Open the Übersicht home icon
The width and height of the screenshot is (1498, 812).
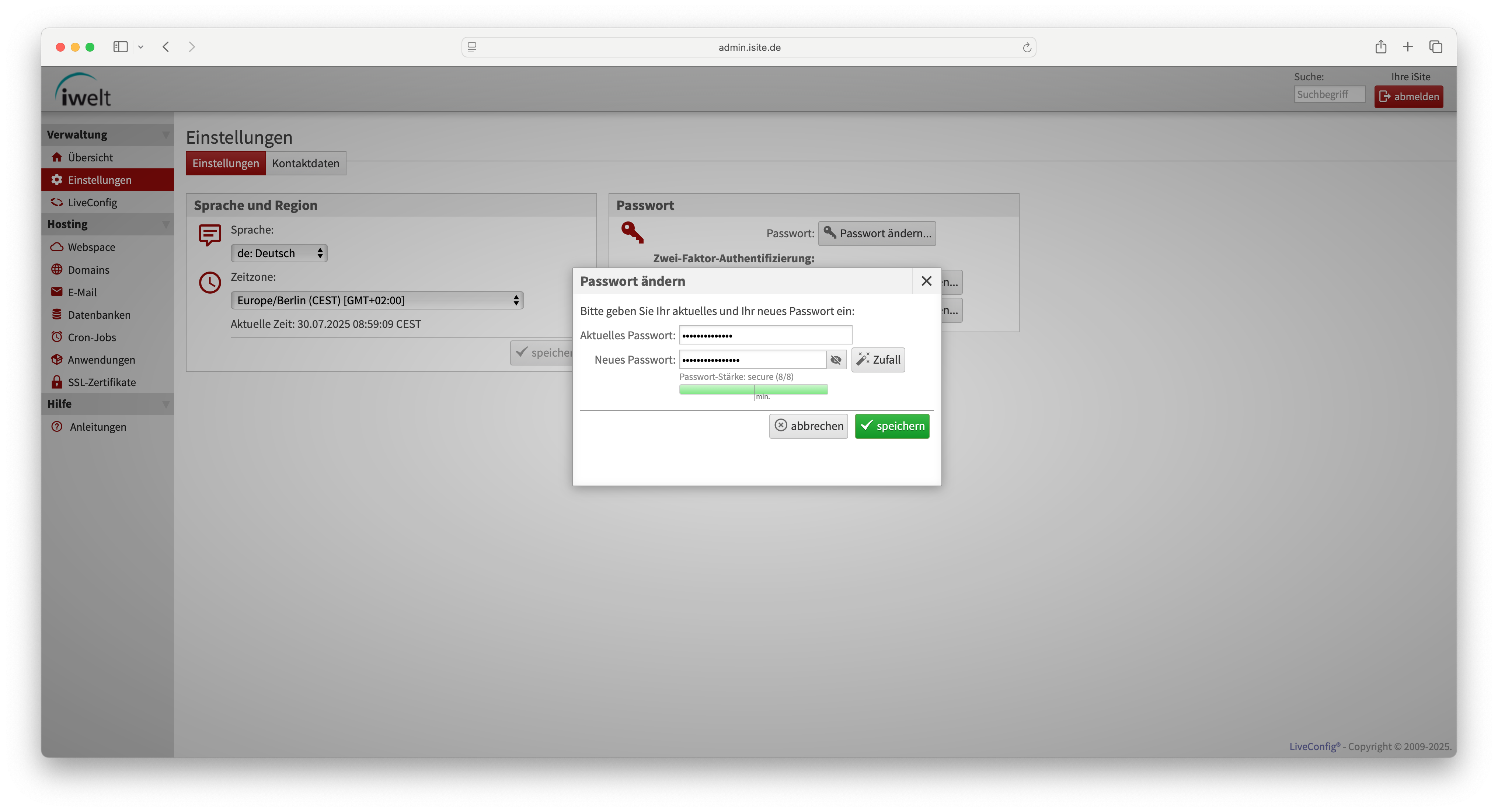tap(56, 157)
